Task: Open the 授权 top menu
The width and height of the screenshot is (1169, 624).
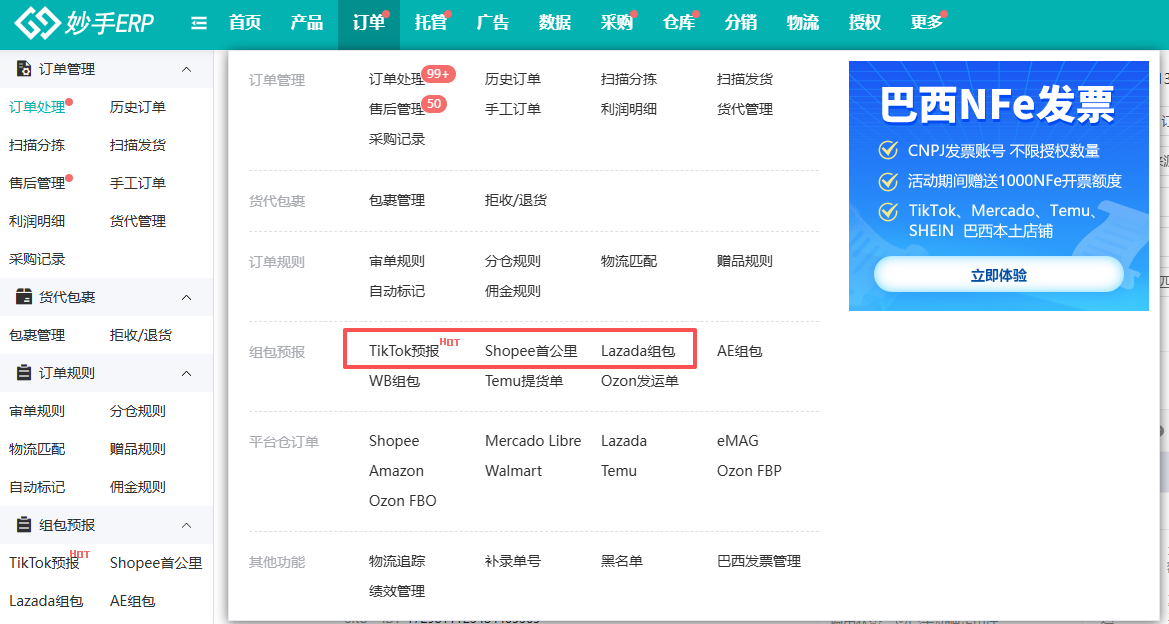Action: (864, 23)
